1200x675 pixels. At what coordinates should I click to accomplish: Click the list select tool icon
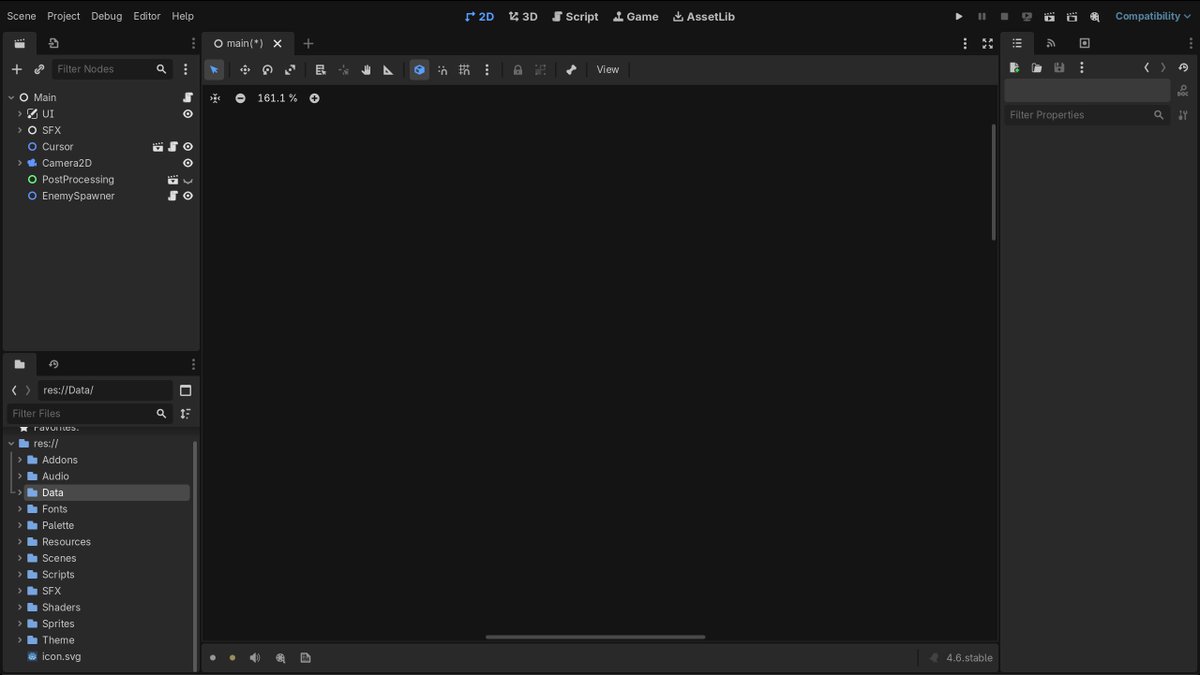[320, 70]
